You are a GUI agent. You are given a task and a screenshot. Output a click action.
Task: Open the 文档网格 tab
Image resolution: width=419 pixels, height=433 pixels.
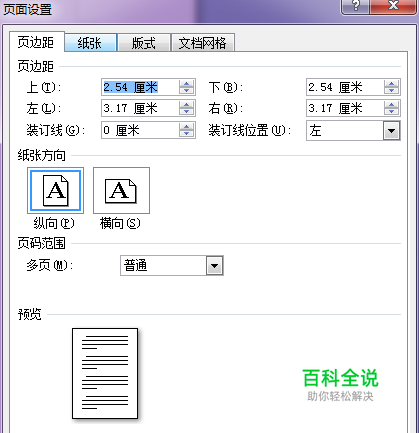[x=203, y=42]
